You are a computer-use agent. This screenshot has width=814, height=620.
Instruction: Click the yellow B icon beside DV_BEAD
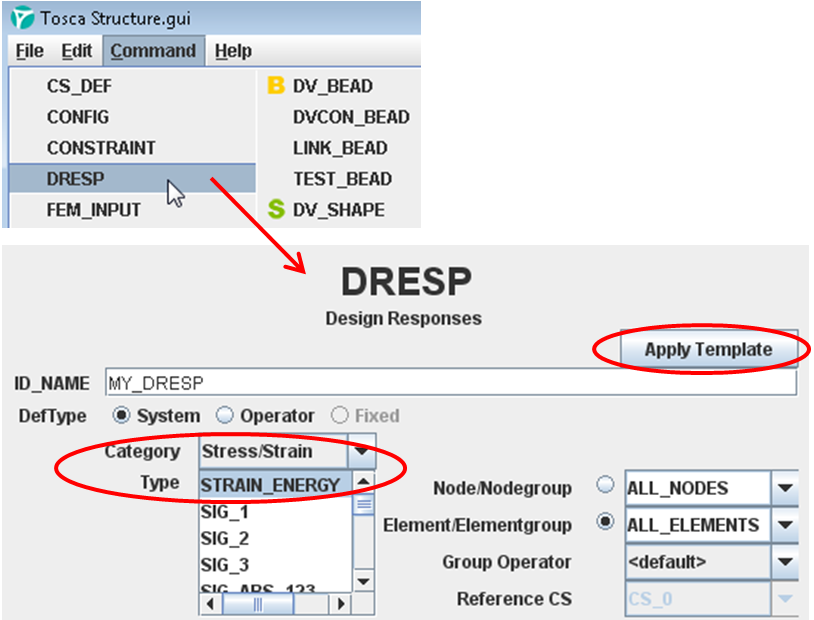(x=276, y=85)
